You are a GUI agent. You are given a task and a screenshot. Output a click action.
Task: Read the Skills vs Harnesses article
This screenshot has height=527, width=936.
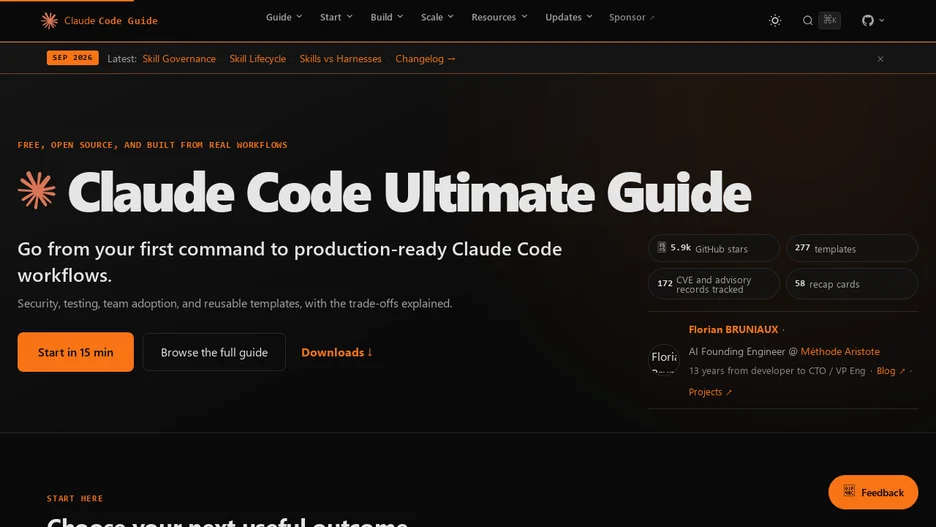coord(340,58)
